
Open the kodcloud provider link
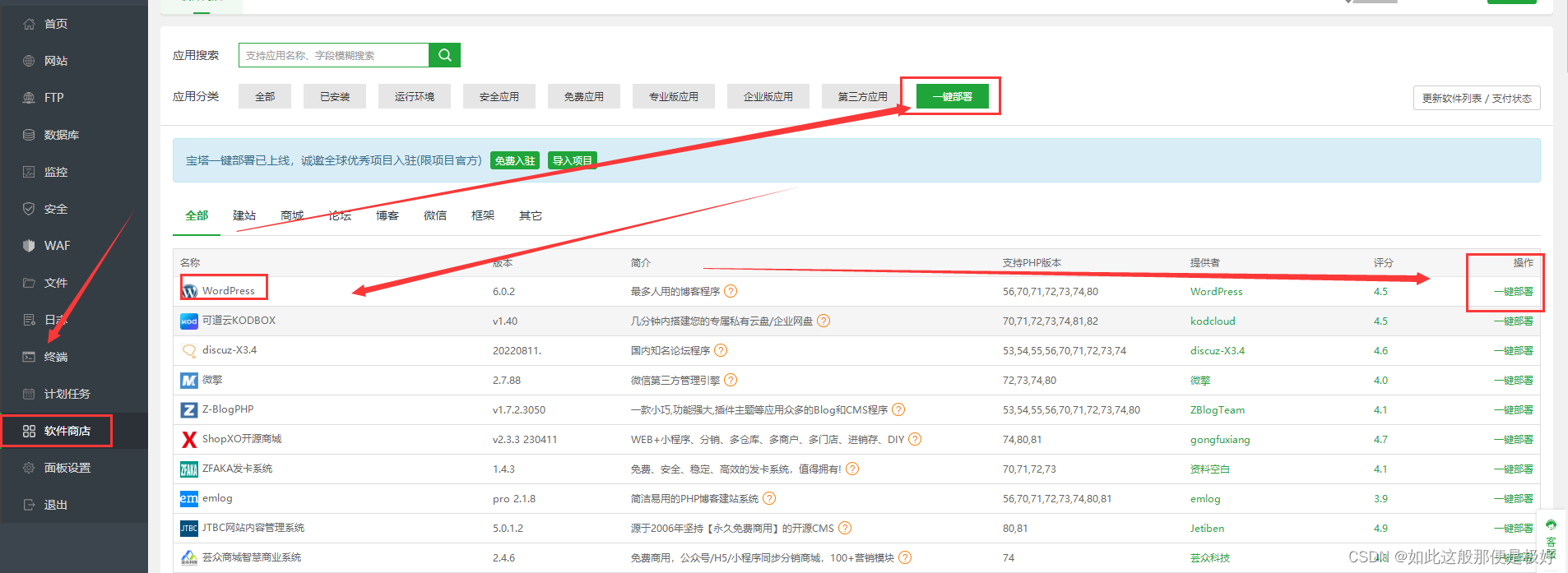click(1213, 321)
